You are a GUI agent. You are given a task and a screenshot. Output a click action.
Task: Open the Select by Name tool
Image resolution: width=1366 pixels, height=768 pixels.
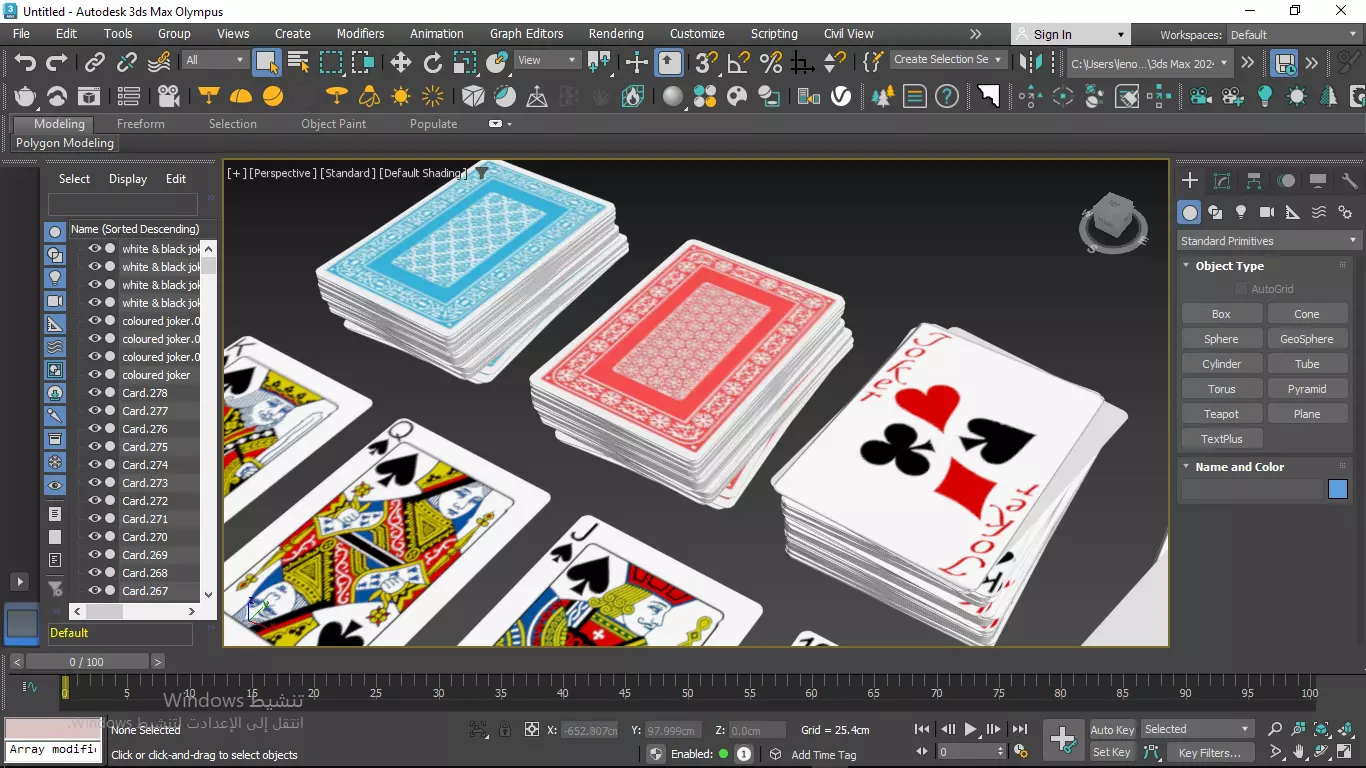298,63
